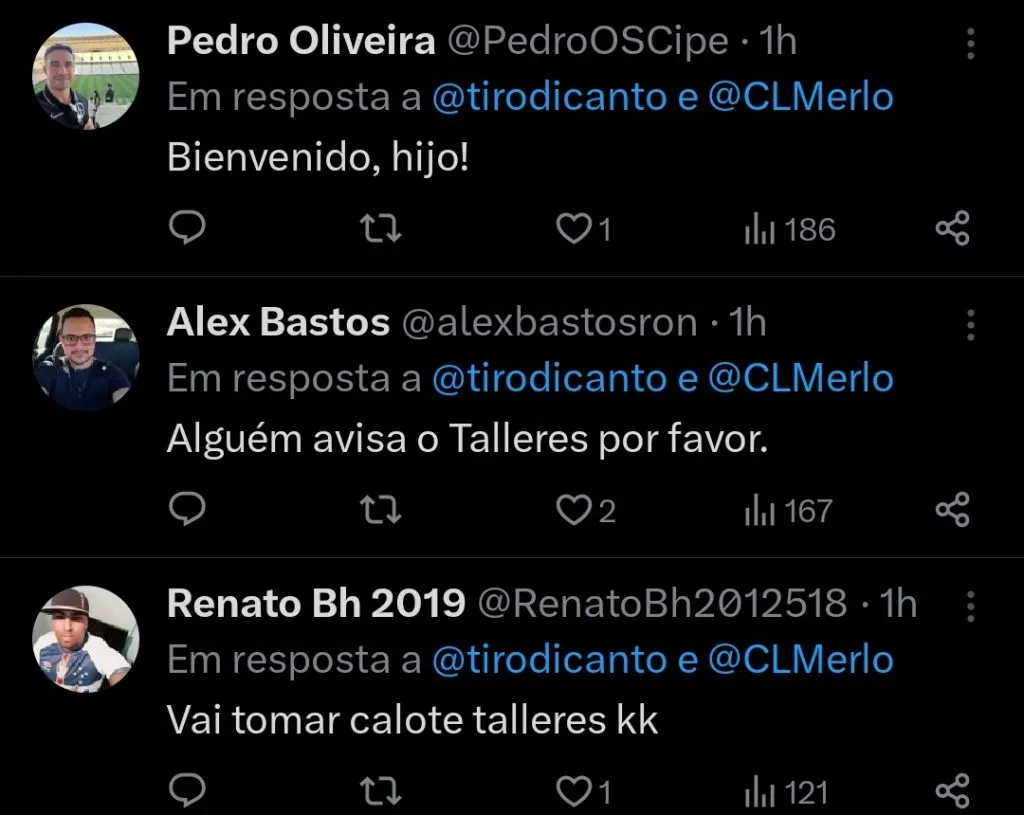View analytics showing 186 views
The height and width of the screenshot is (815, 1024).
pyautogui.click(x=789, y=229)
